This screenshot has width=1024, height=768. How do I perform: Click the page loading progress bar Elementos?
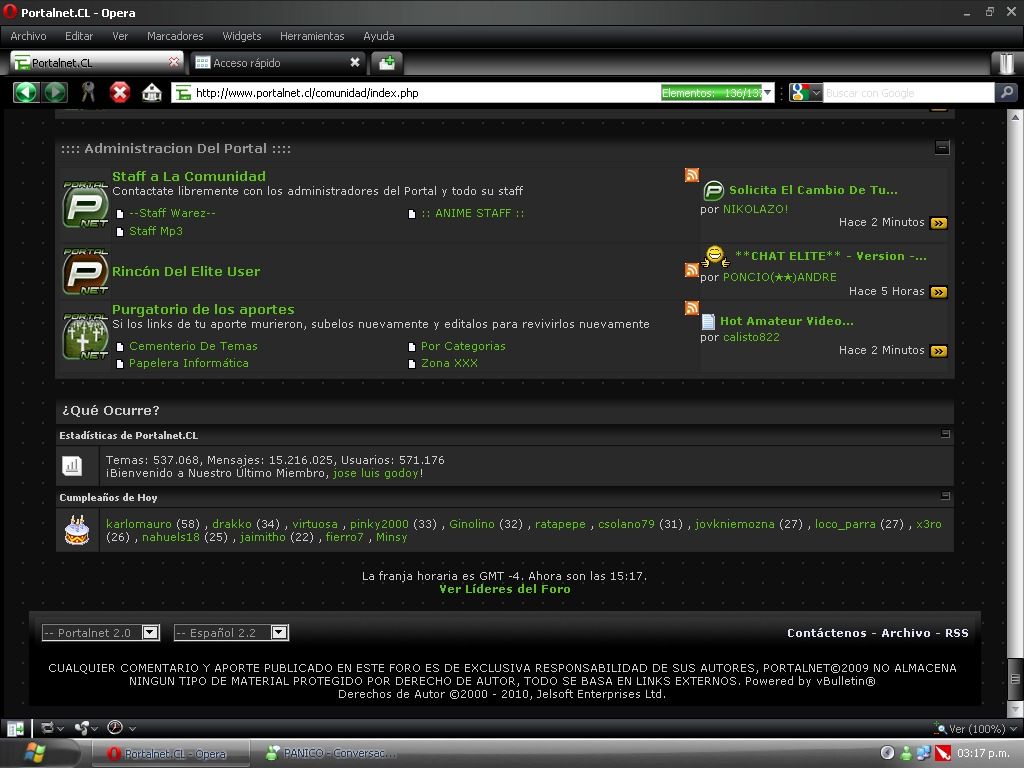tap(711, 93)
